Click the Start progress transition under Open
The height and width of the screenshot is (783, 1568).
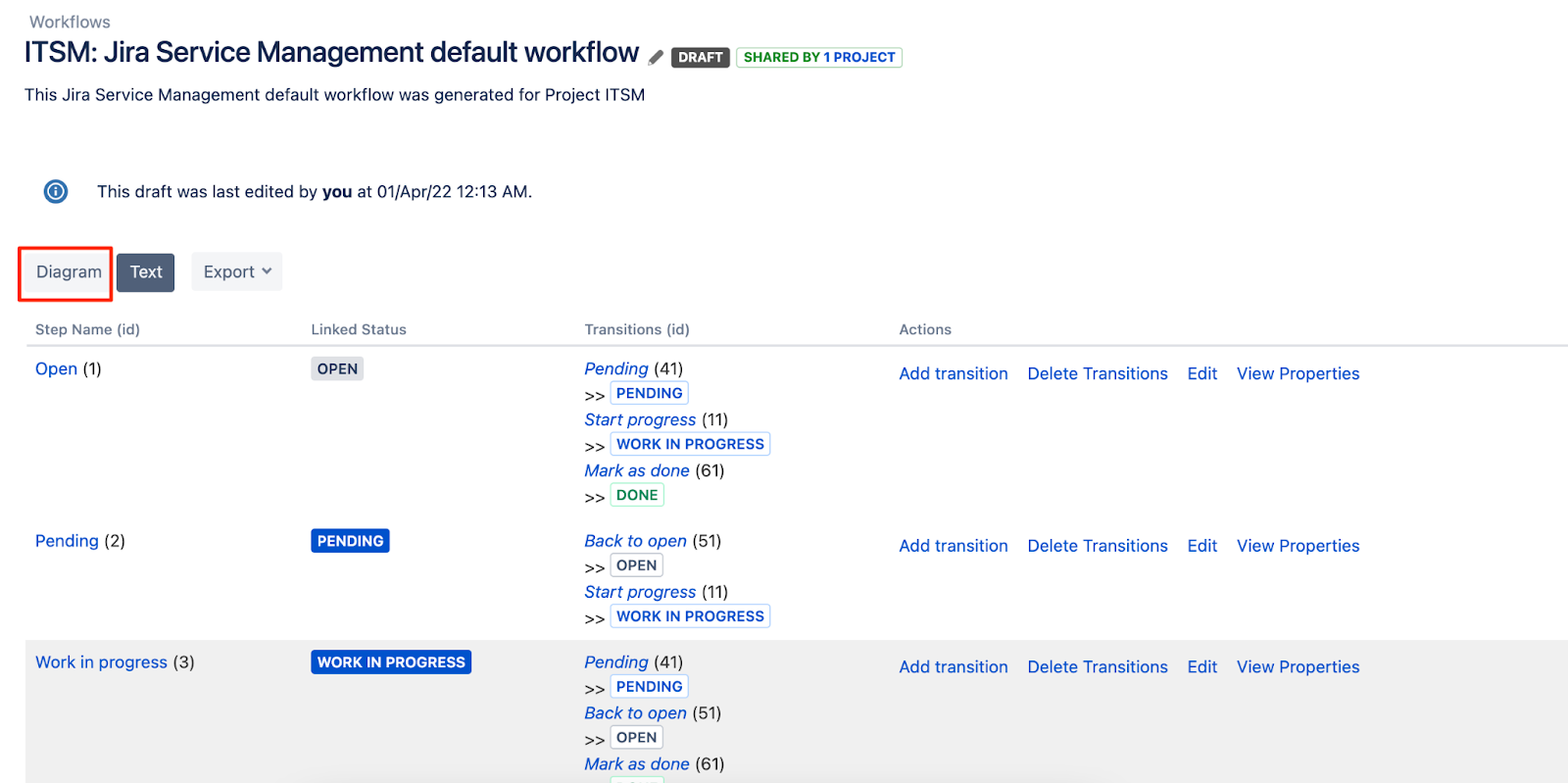click(x=640, y=419)
